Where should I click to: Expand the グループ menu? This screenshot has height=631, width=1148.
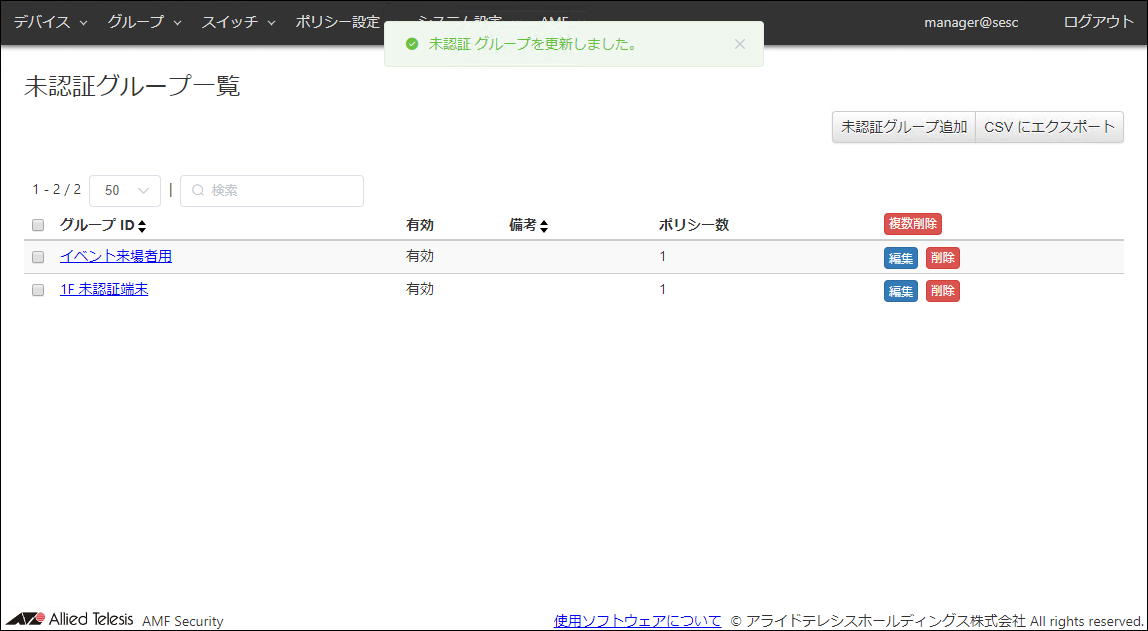(x=144, y=22)
